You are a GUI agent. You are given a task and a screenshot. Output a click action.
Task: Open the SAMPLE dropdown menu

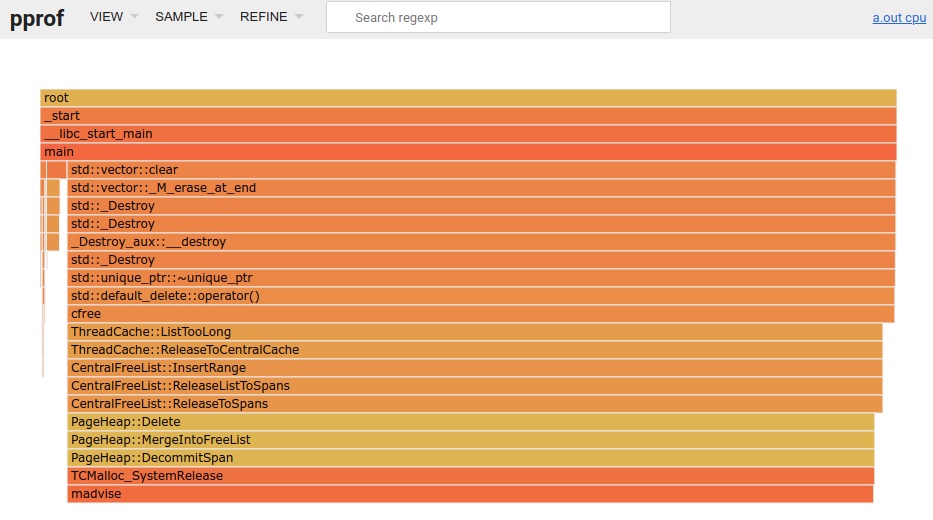(189, 17)
